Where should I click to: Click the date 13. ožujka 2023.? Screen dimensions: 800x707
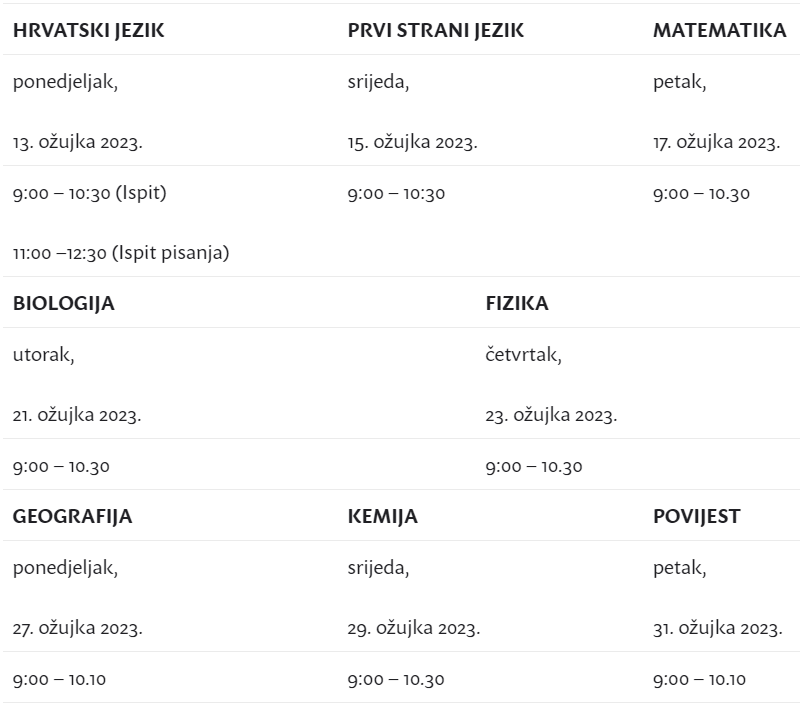(x=78, y=142)
